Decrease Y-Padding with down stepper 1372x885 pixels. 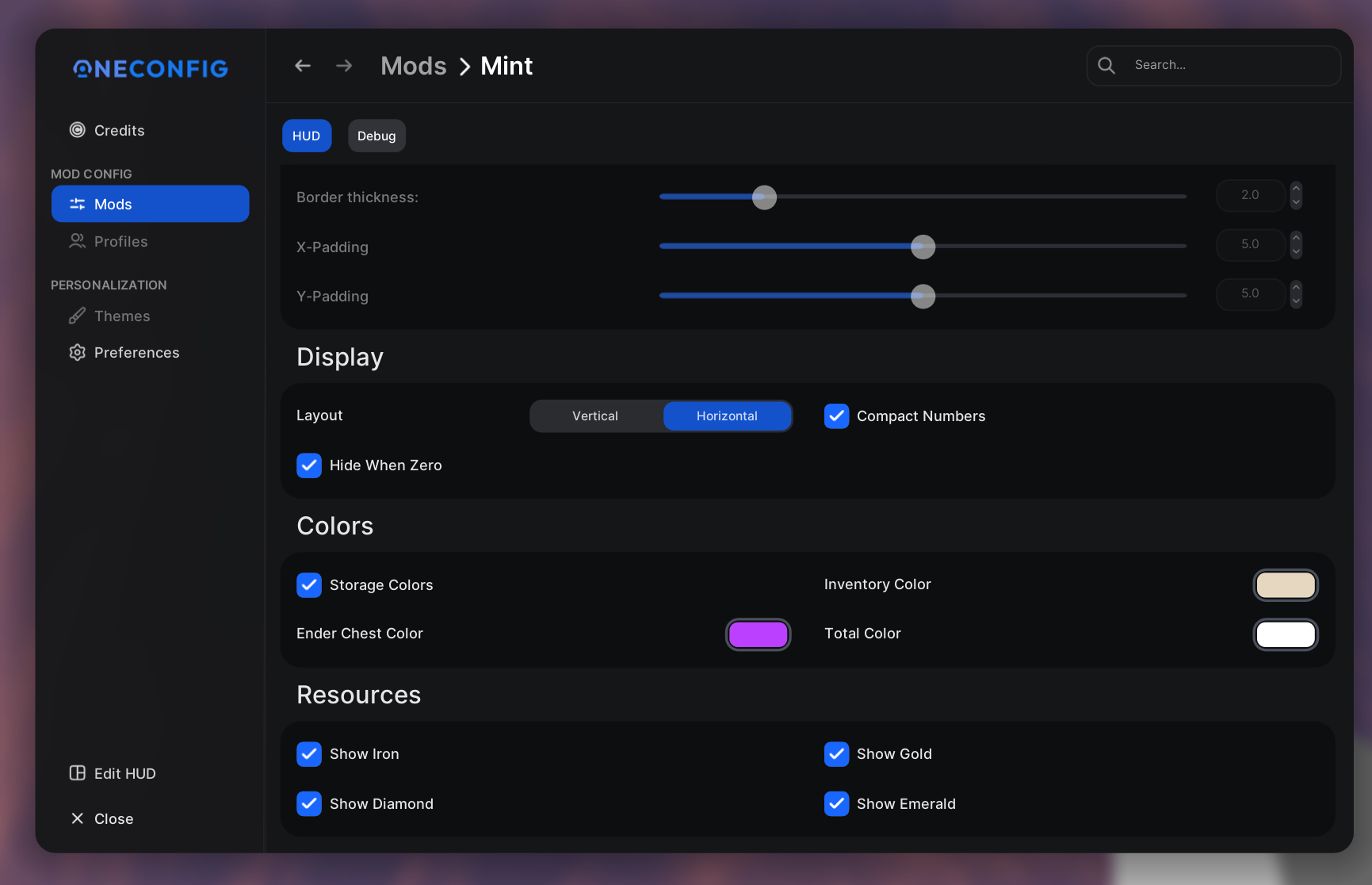coord(1296,301)
